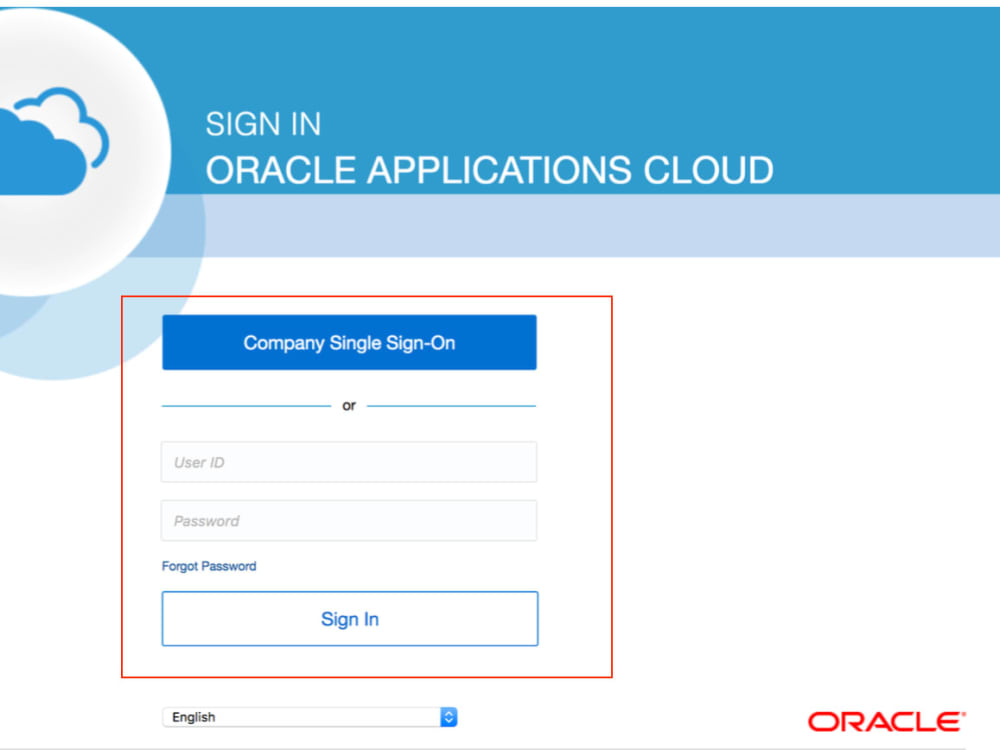Viewport: 1000px width, 750px height.
Task: Change language using the selector dropdown
Action: pos(310,717)
